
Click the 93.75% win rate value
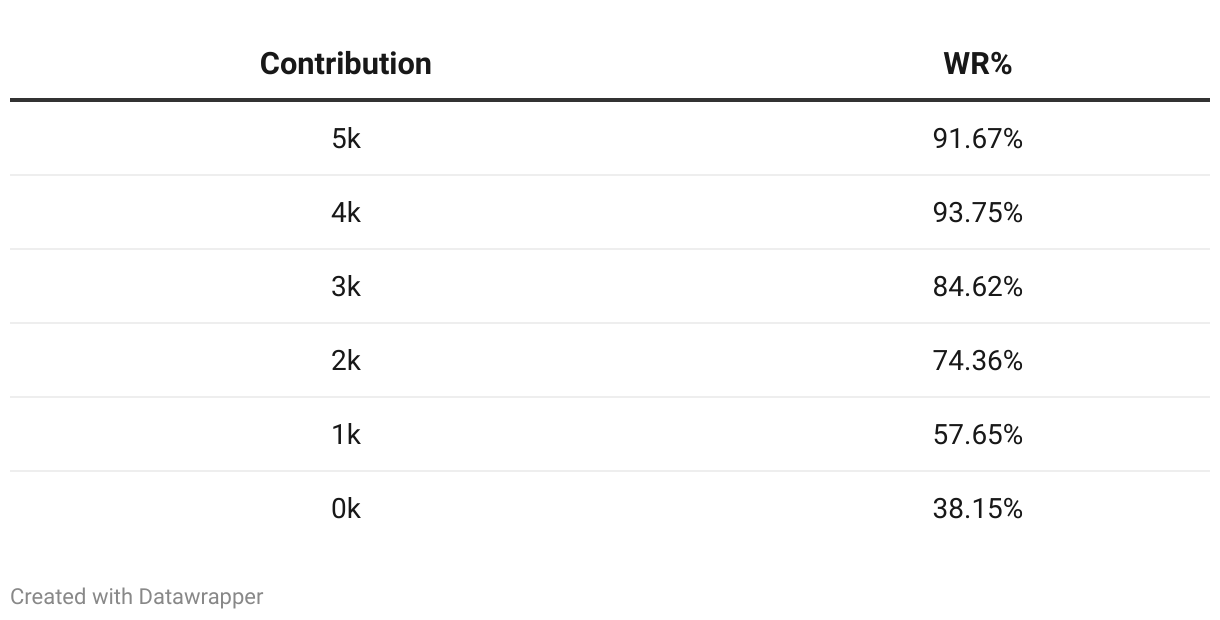point(977,213)
